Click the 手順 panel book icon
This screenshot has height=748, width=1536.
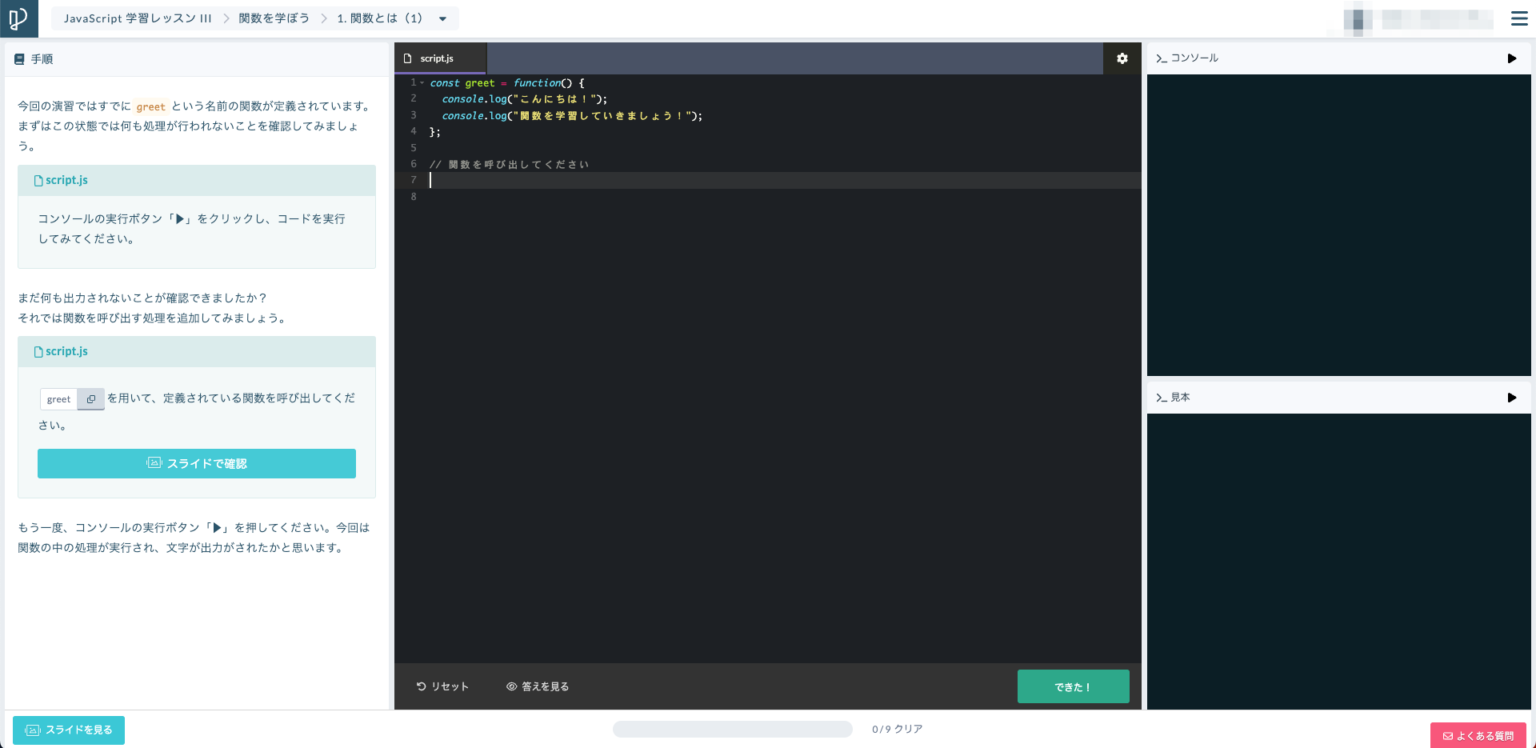pyautogui.click(x=19, y=59)
